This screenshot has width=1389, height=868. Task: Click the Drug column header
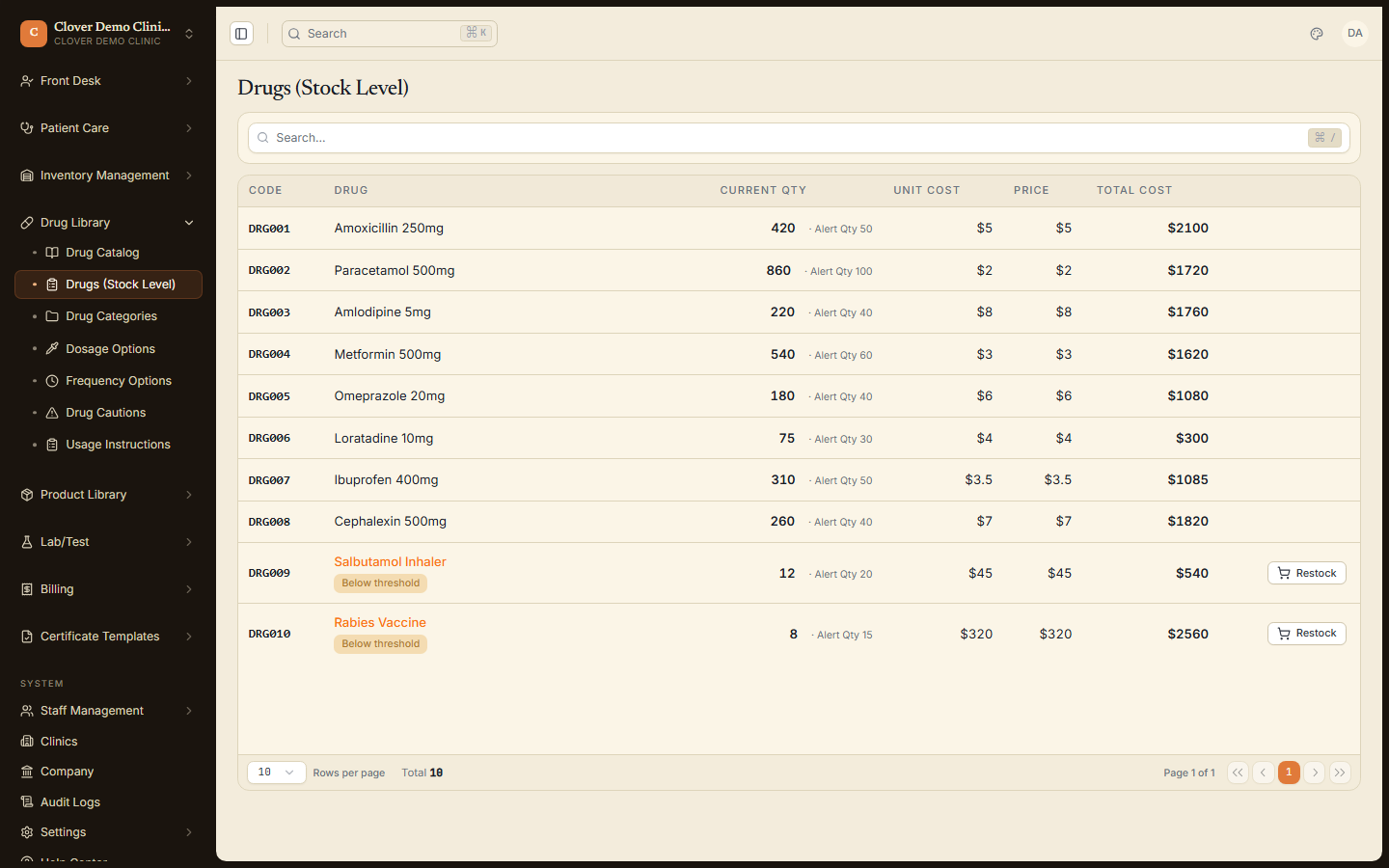tap(351, 190)
